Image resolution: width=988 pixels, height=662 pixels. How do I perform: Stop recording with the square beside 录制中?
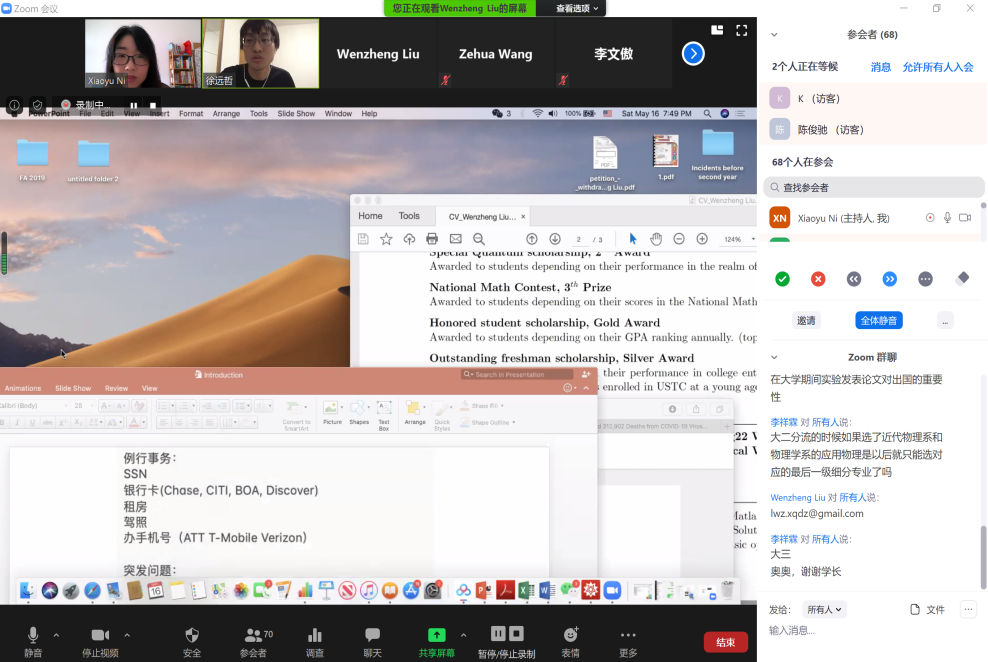(153, 105)
